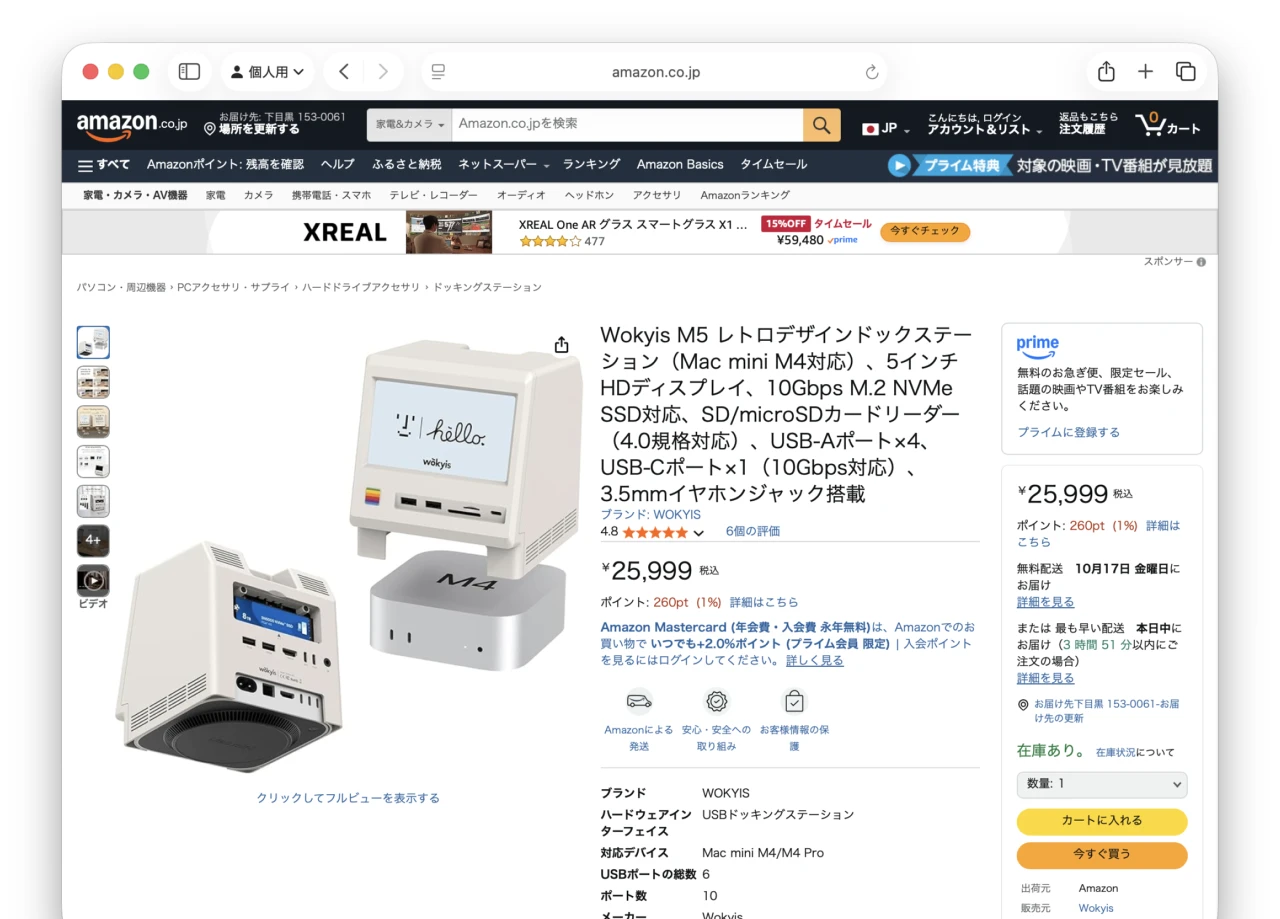Click the orange search magnifier button
Image resolution: width=1280 pixels, height=919 pixels.
pos(821,125)
